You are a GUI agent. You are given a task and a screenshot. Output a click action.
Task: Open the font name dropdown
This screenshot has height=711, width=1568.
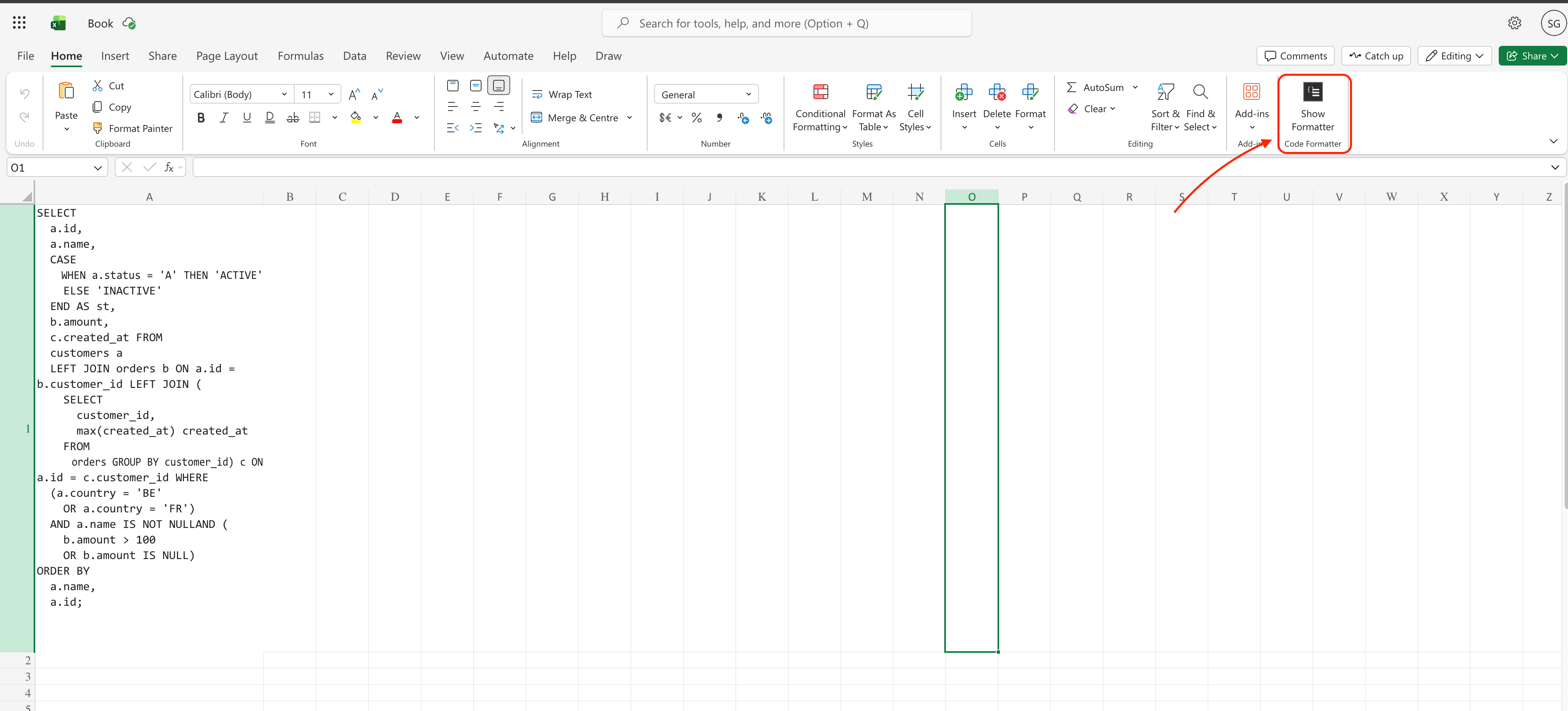pyautogui.click(x=284, y=94)
